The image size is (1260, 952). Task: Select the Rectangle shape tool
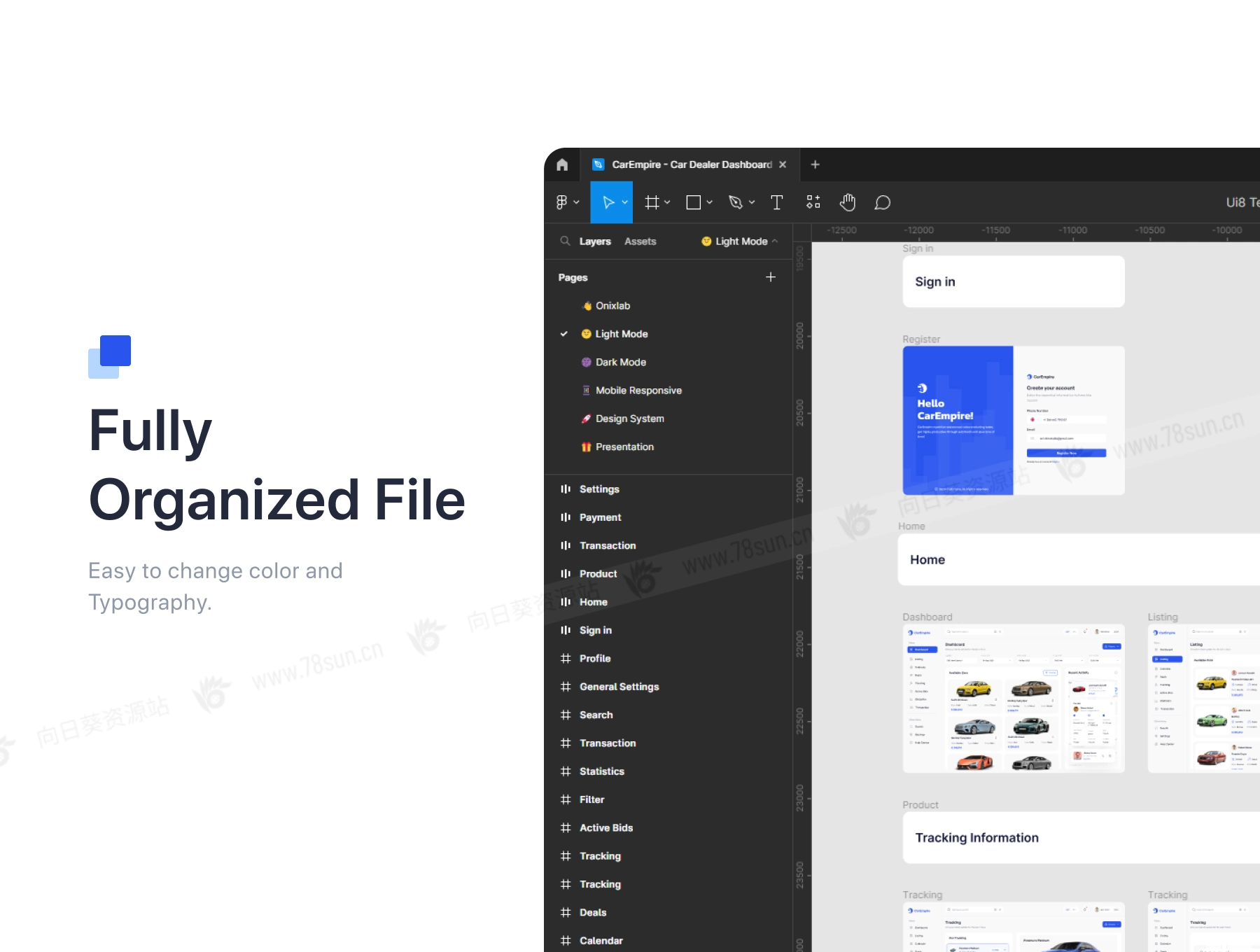[x=694, y=202]
